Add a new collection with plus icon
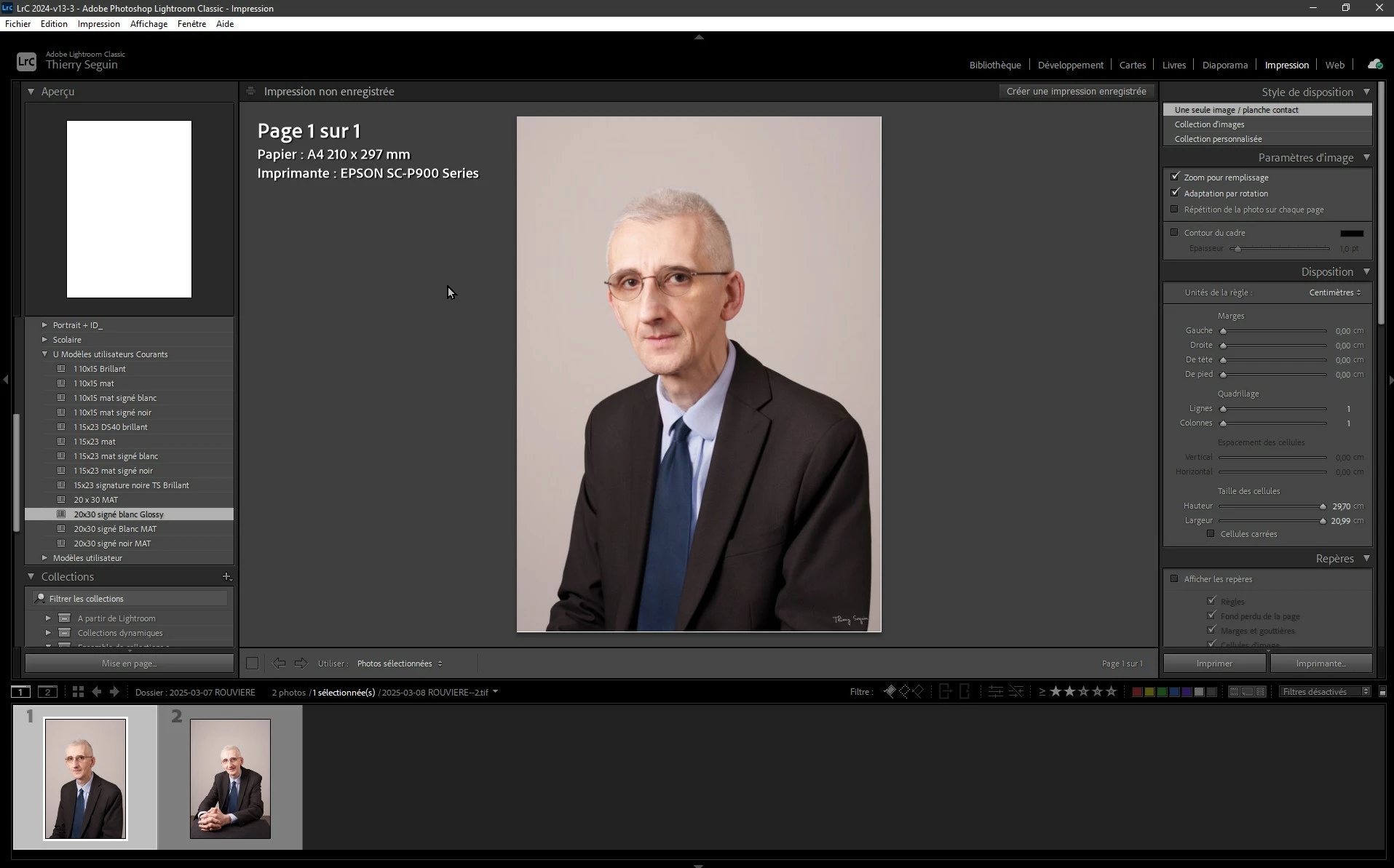 click(x=226, y=577)
